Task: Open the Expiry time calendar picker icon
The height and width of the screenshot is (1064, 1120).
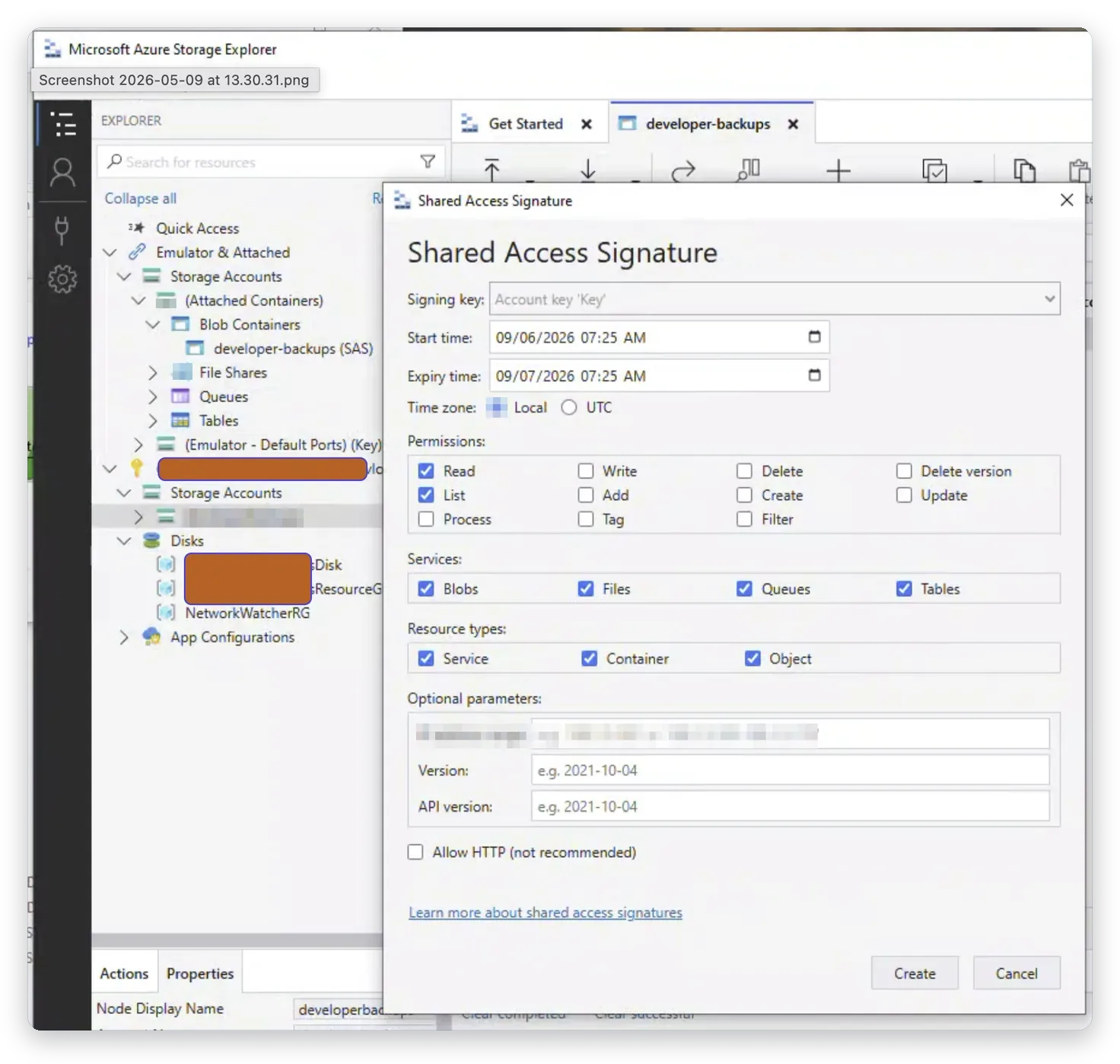Action: pos(814,374)
